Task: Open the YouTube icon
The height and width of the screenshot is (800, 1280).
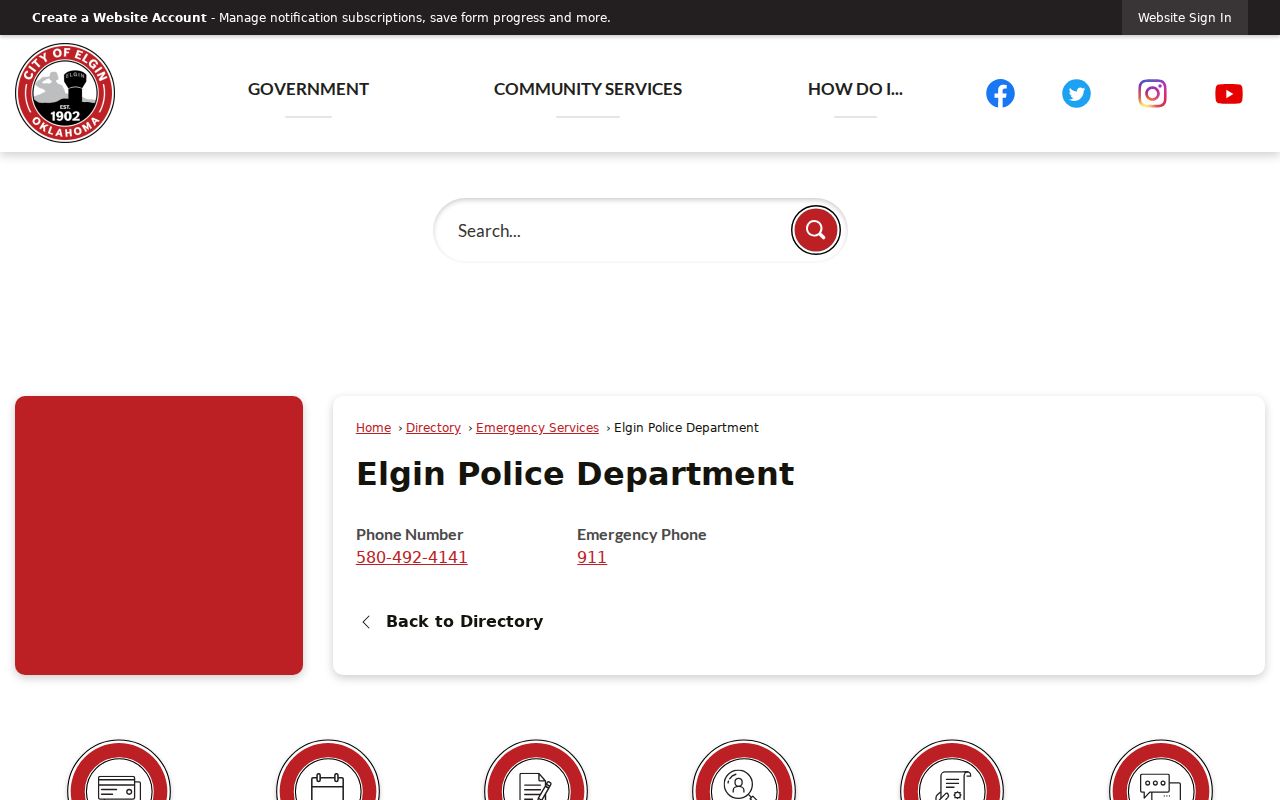Action: click(1229, 93)
